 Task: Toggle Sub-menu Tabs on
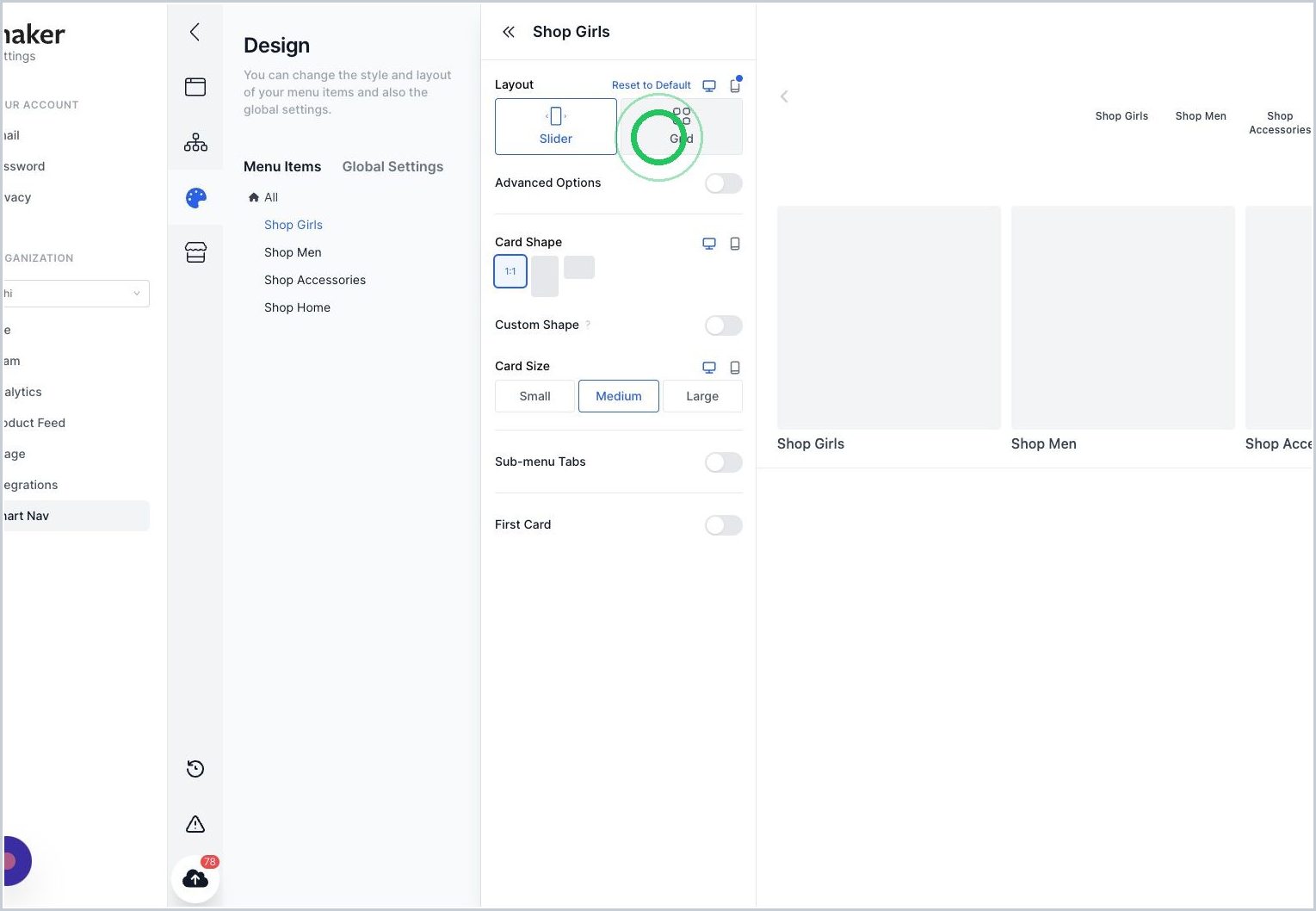click(723, 462)
